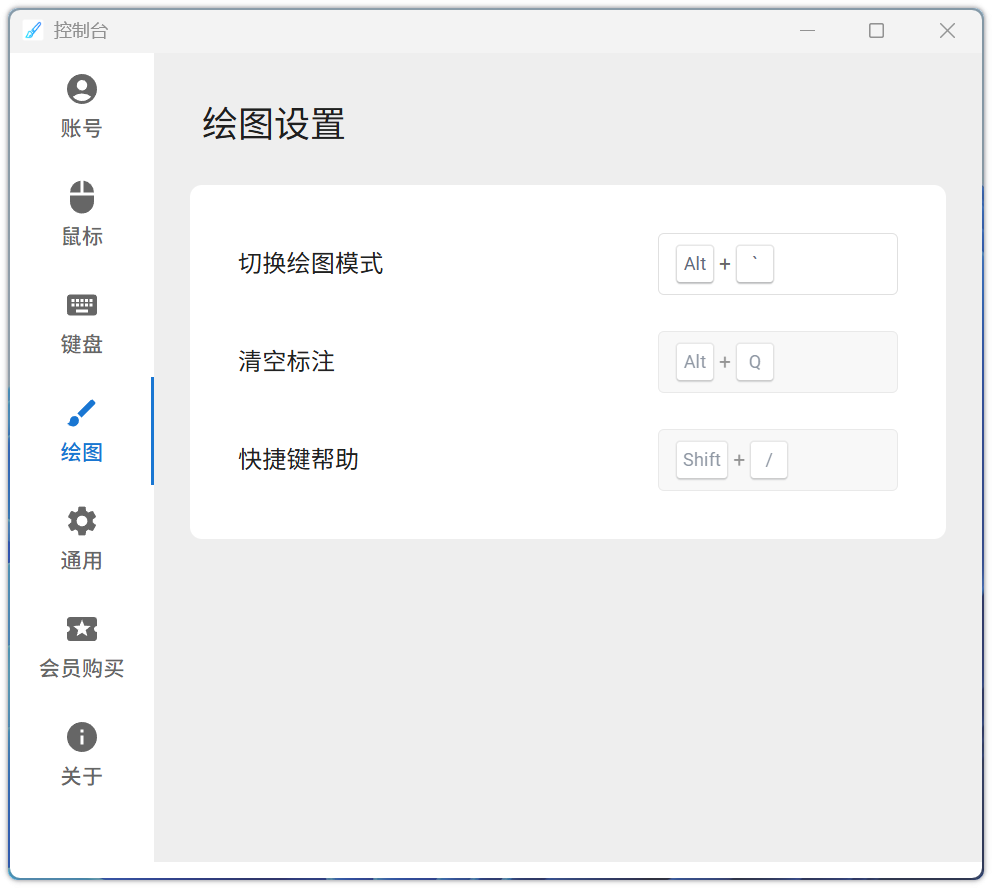Click the account profile icon in sidebar
992x888 pixels.
[x=82, y=90]
